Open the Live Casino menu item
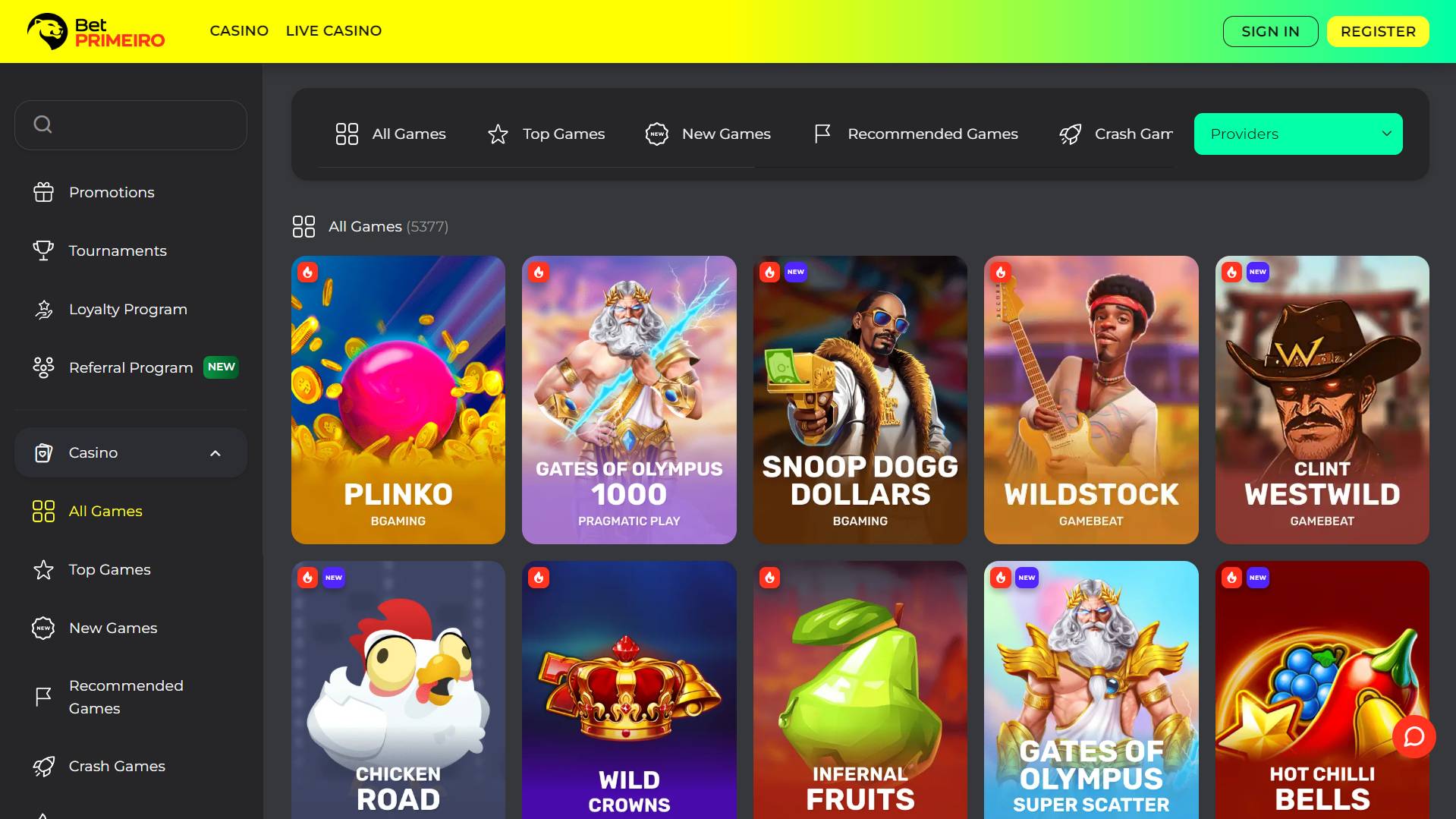The width and height of the screenshot is (1456, 819). pos(333,31)
